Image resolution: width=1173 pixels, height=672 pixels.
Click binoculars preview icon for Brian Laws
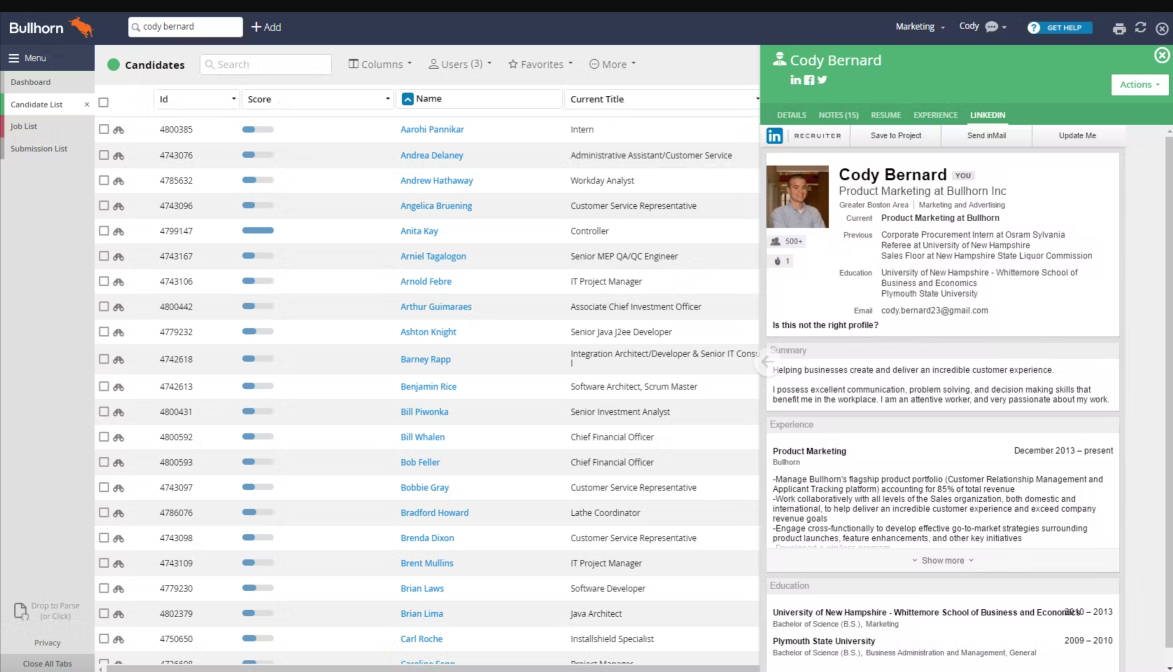point(118,589)
